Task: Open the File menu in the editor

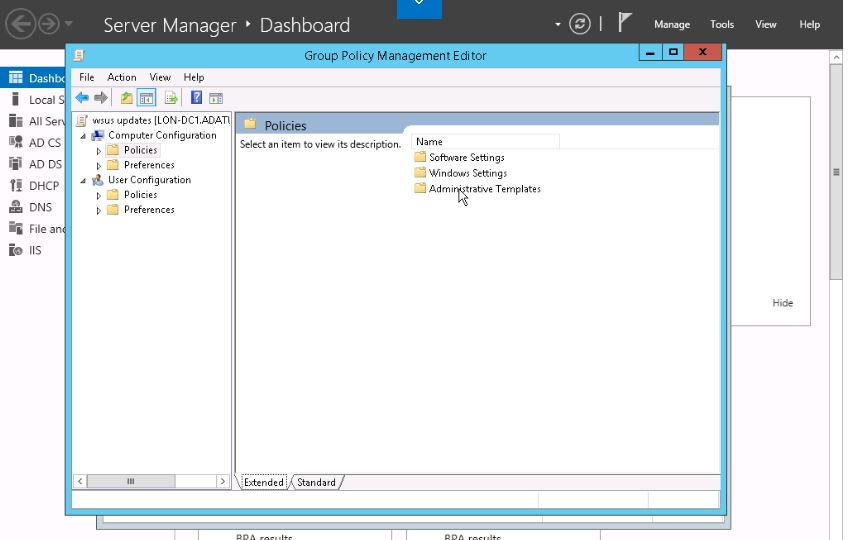Action: coord(87,77)
